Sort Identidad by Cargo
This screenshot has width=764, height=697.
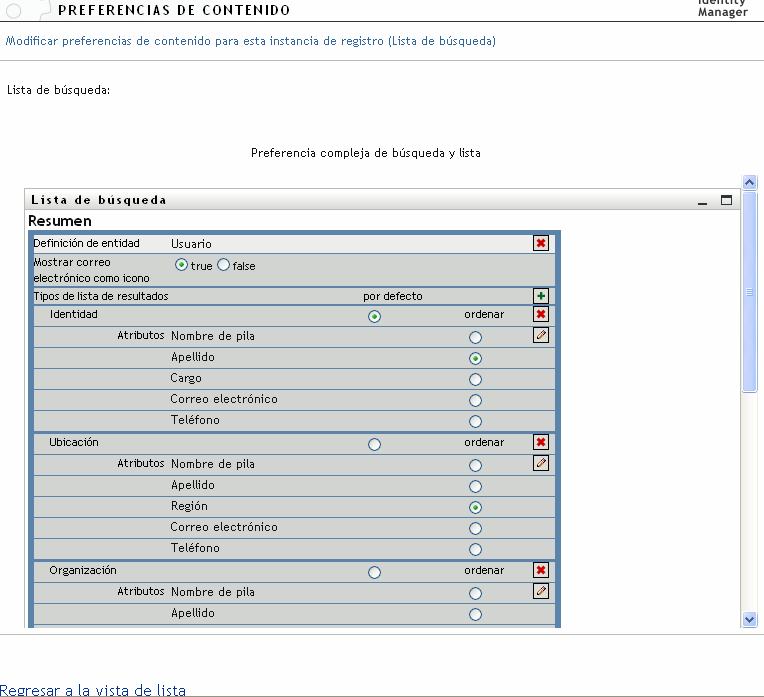(x=476, y=379)
